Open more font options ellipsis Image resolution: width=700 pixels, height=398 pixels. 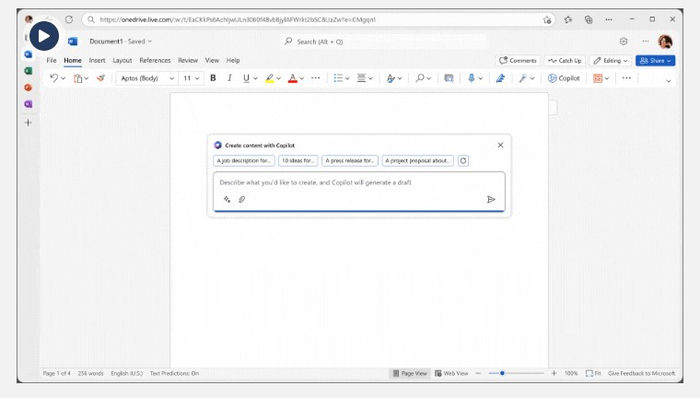(x=316, y=78)
